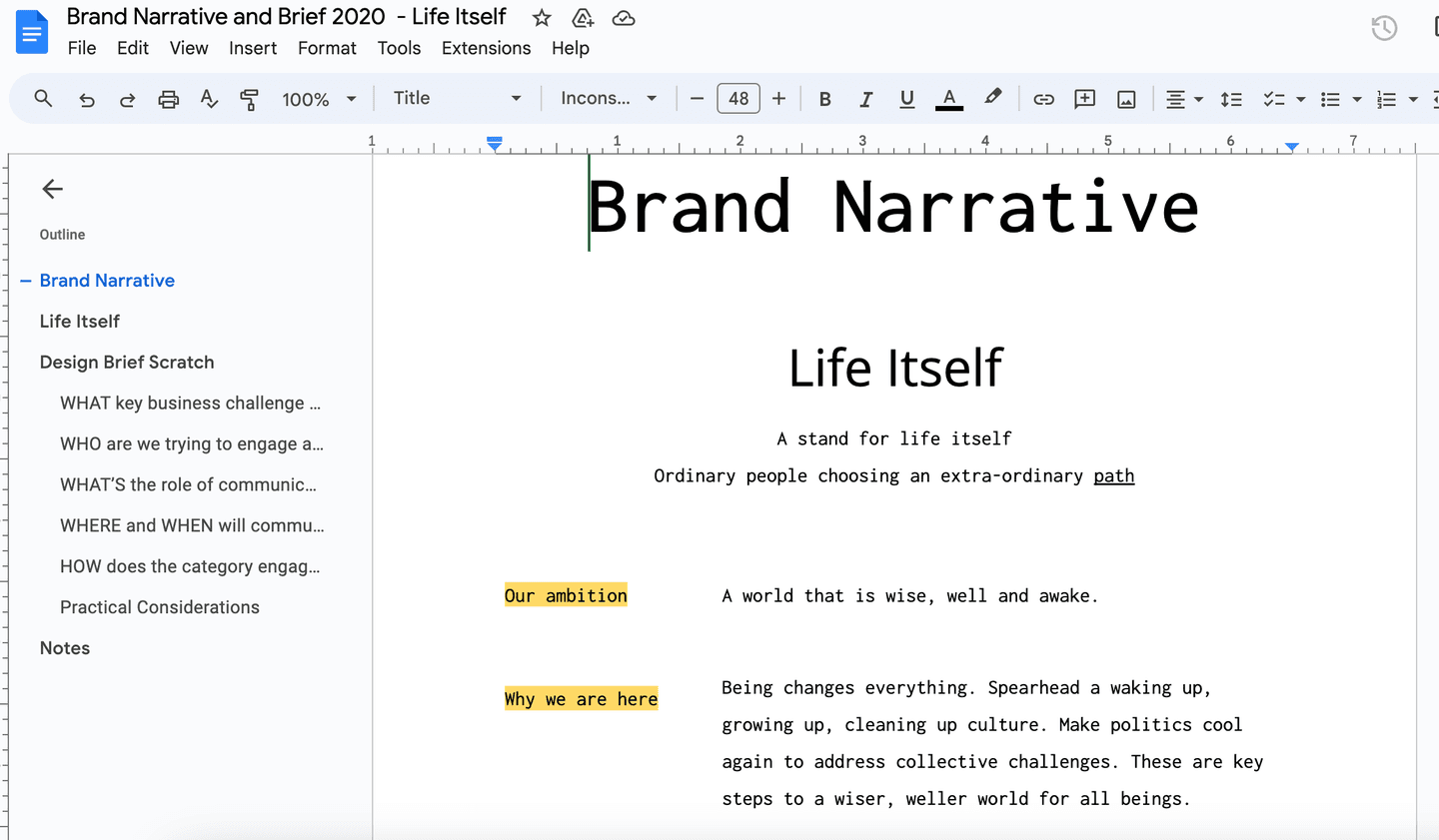This screenshot has height=840, width=1439.
Task: Jump to Notes heading in the outline
Action: (x=64, y=647)
